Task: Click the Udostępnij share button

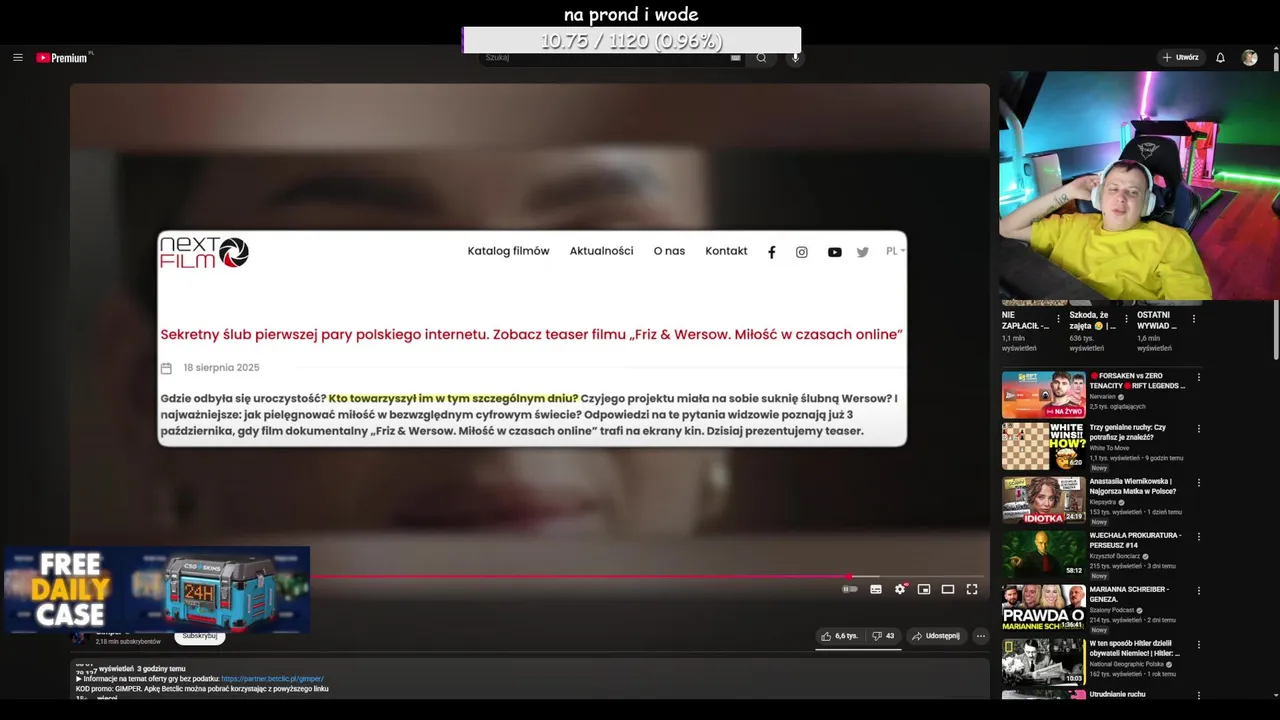Action: tap(935, 636)
